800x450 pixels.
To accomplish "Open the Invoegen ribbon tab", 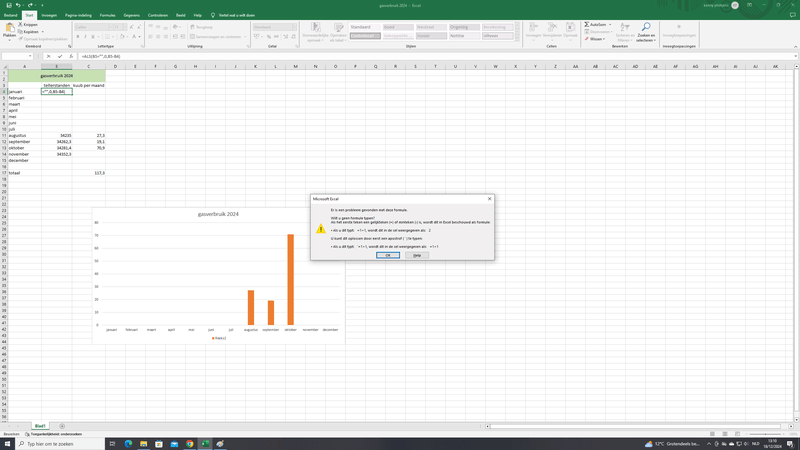I will 48,15.
